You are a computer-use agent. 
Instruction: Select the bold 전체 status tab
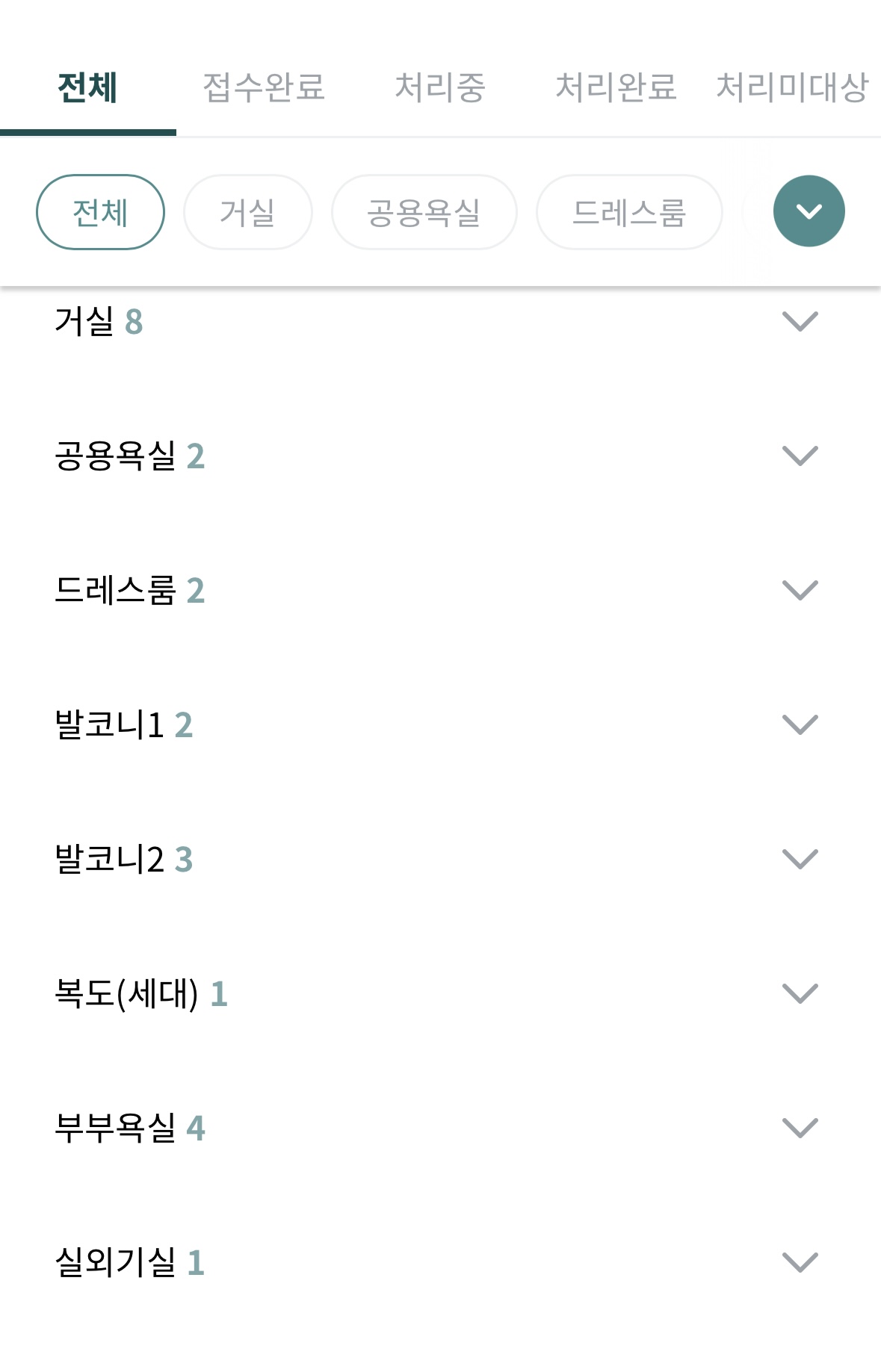point(88,87)
